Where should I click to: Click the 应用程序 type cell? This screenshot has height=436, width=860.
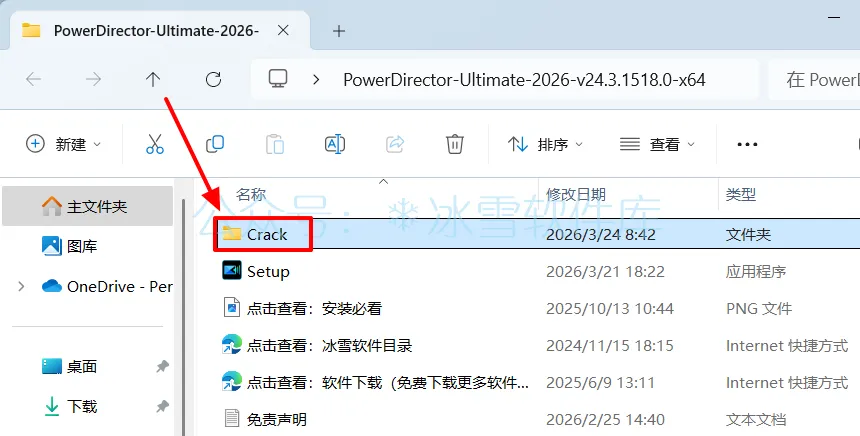click(x=756, y=271)
